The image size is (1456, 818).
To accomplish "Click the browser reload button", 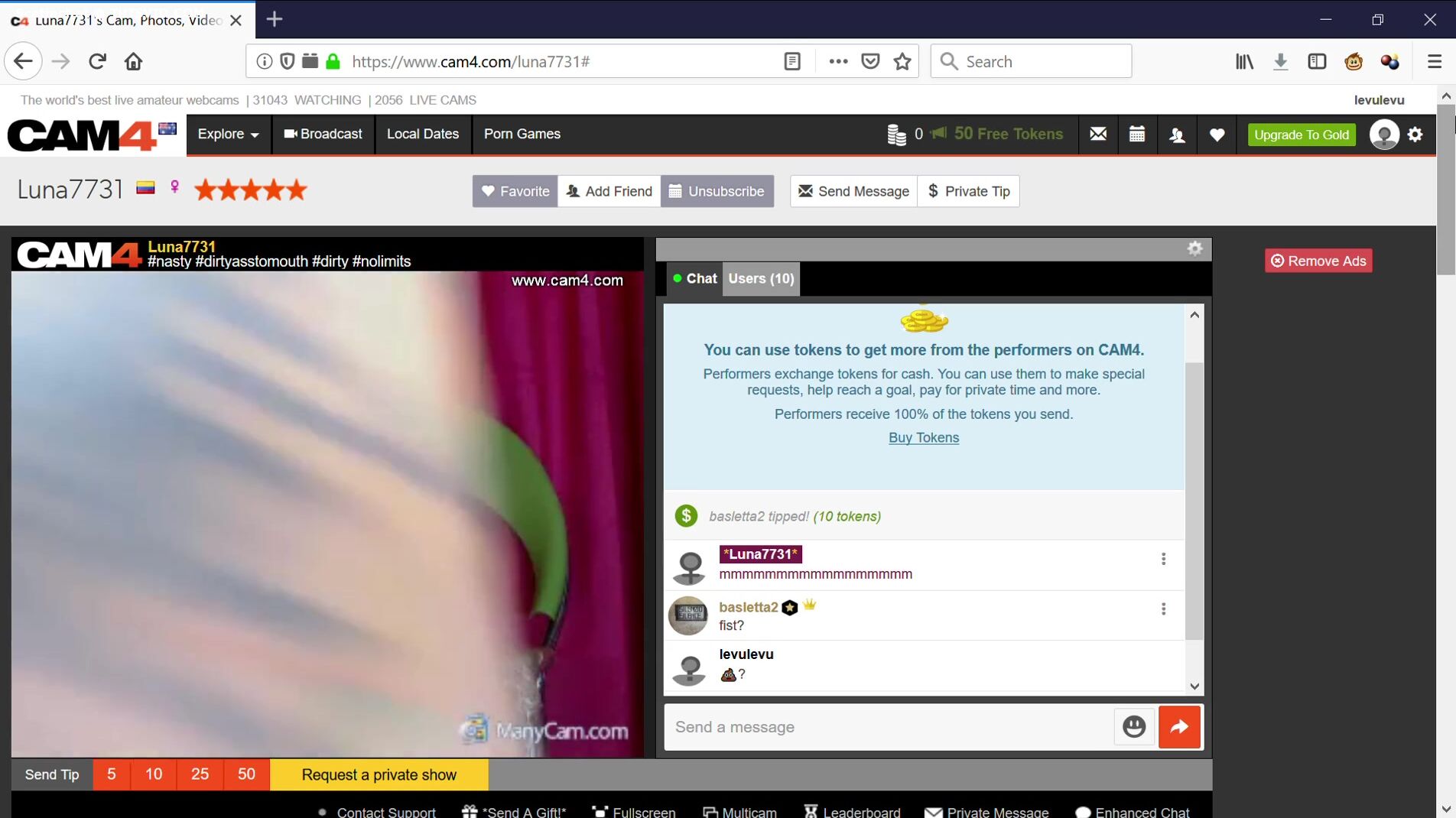I will [x=97, y=61].
